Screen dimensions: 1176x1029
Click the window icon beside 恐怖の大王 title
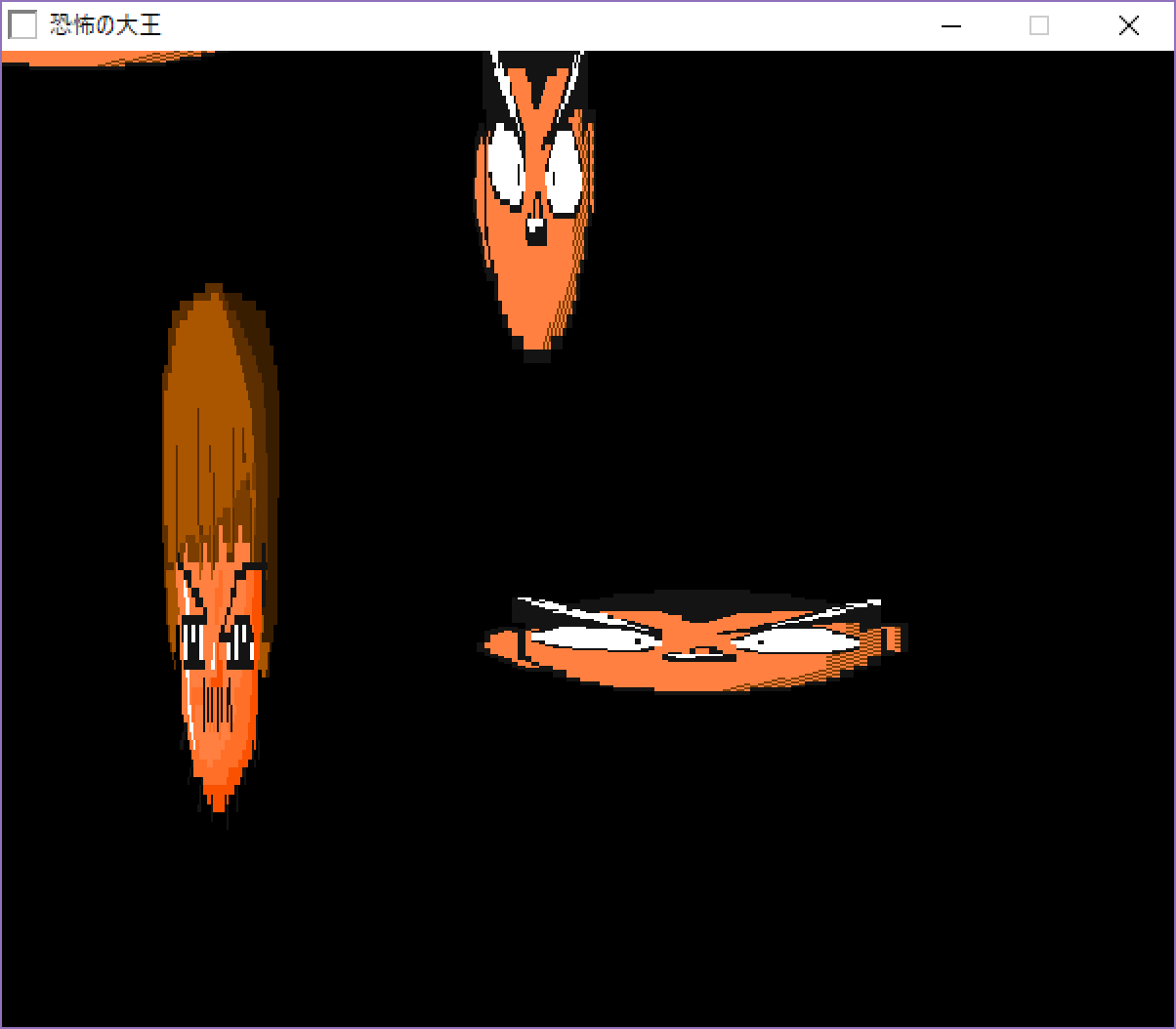(22, 25)
